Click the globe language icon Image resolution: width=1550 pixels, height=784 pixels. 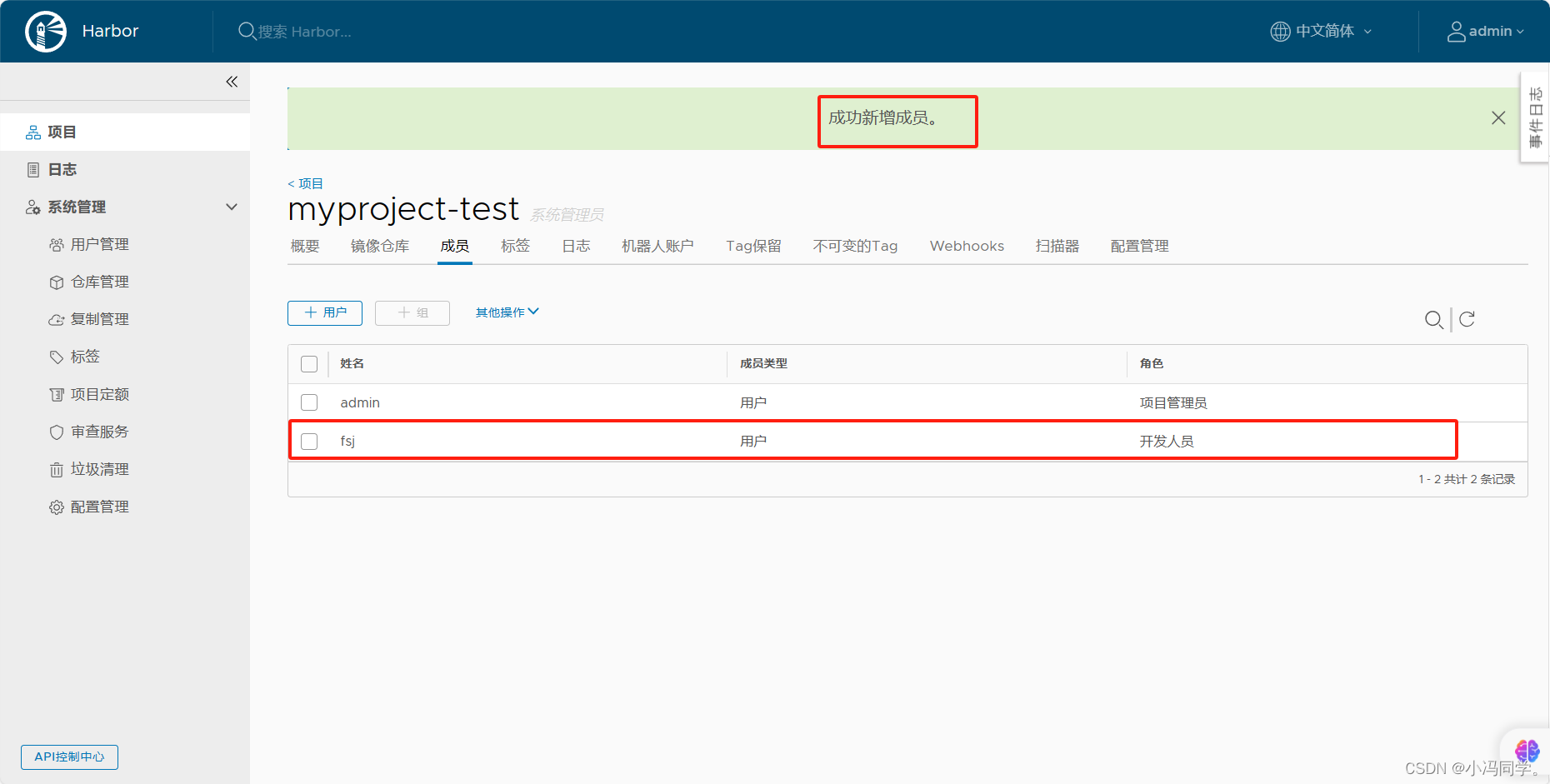click(1280, 32)
